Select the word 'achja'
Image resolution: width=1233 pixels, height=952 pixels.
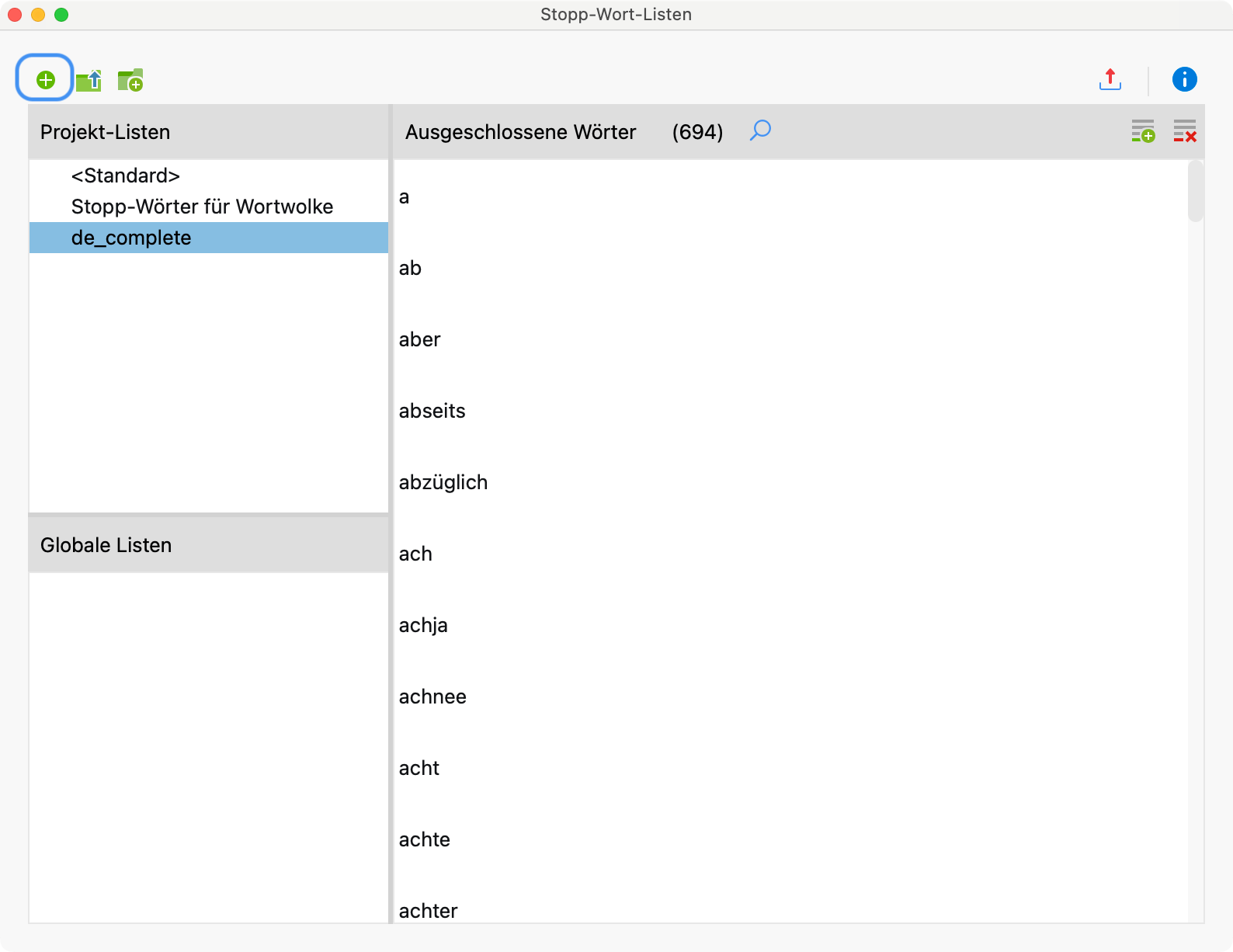click(x=423, y=625)
